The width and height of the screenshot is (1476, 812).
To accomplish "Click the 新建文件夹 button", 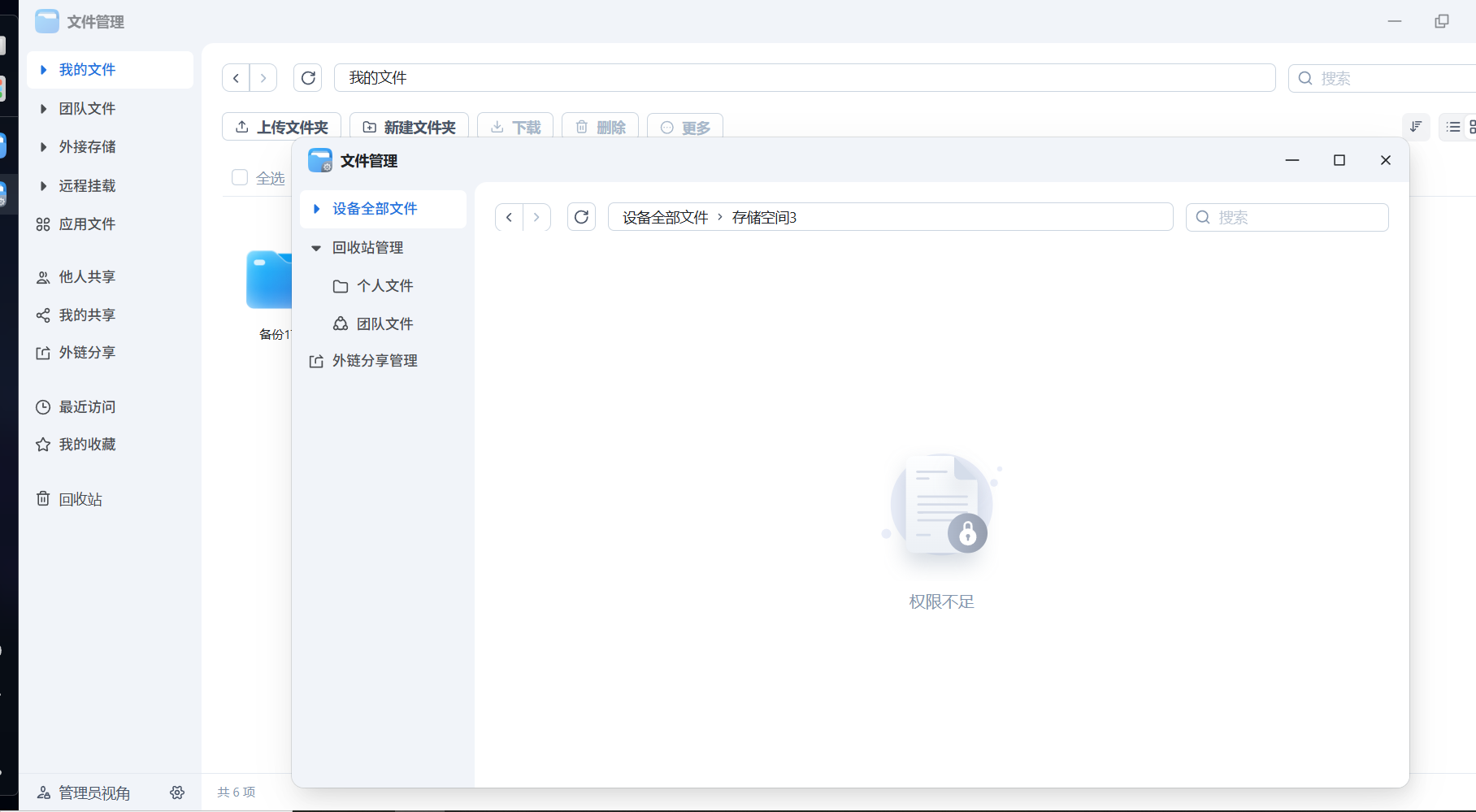I will click(x=409, y=127).
